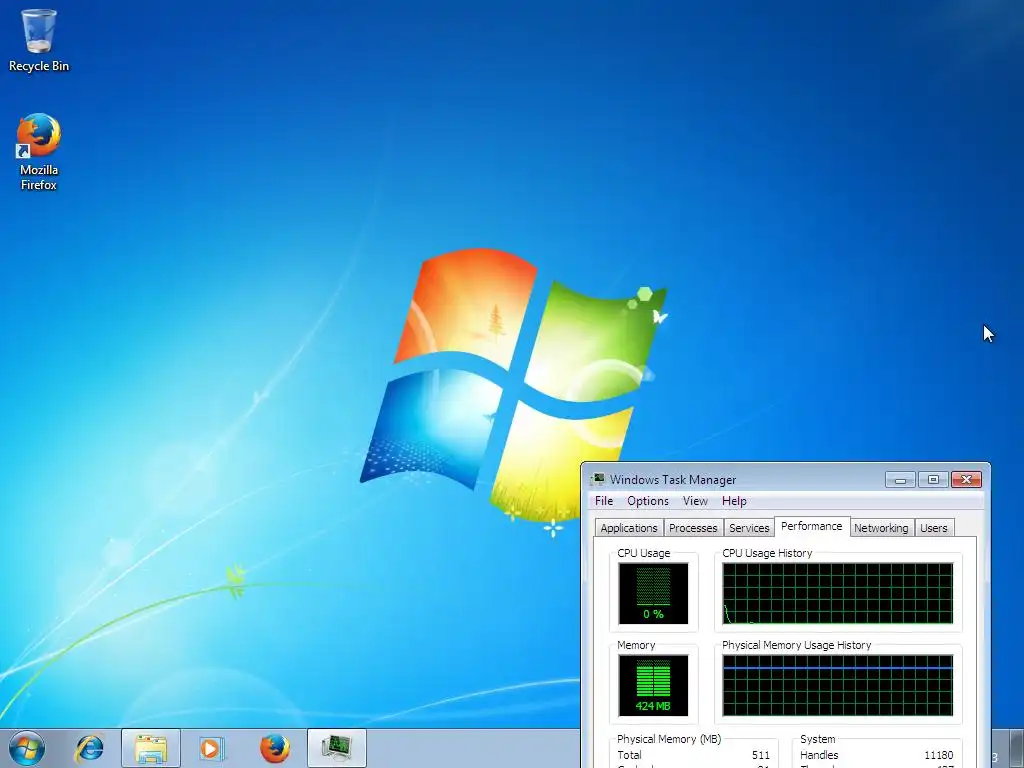
Task: Click the Total physical memory value 511
Action: 761,755
